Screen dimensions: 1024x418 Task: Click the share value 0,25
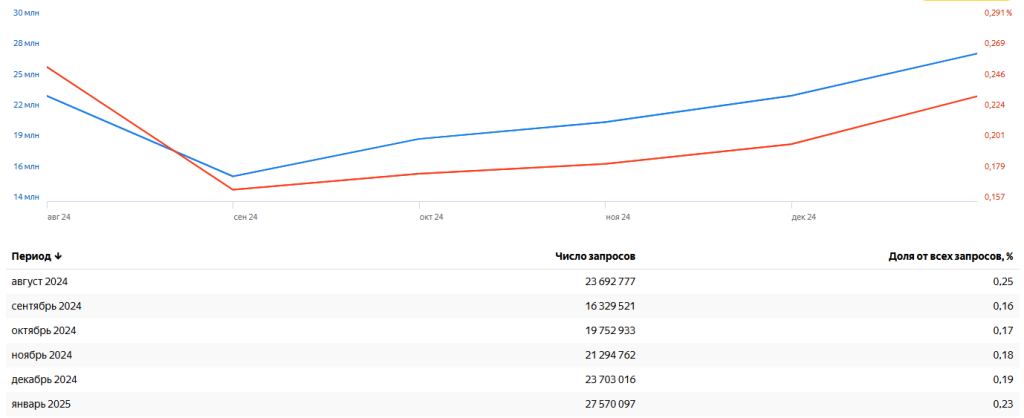coord(1003,282)
